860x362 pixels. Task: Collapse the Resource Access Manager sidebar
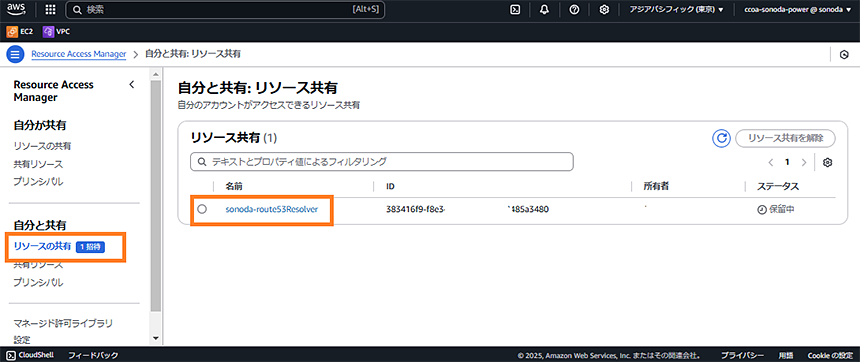tap(131, 84)
